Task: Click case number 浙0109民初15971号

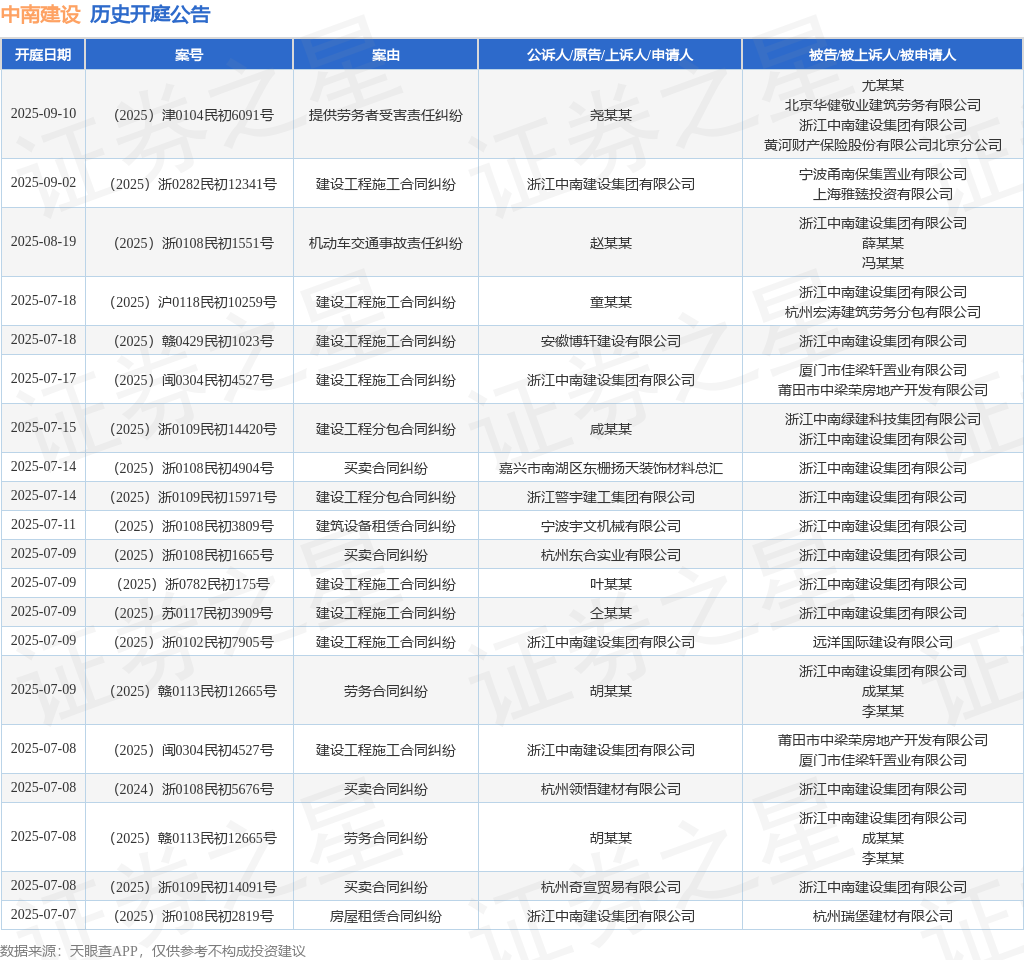Action: [x=193, y=498]
